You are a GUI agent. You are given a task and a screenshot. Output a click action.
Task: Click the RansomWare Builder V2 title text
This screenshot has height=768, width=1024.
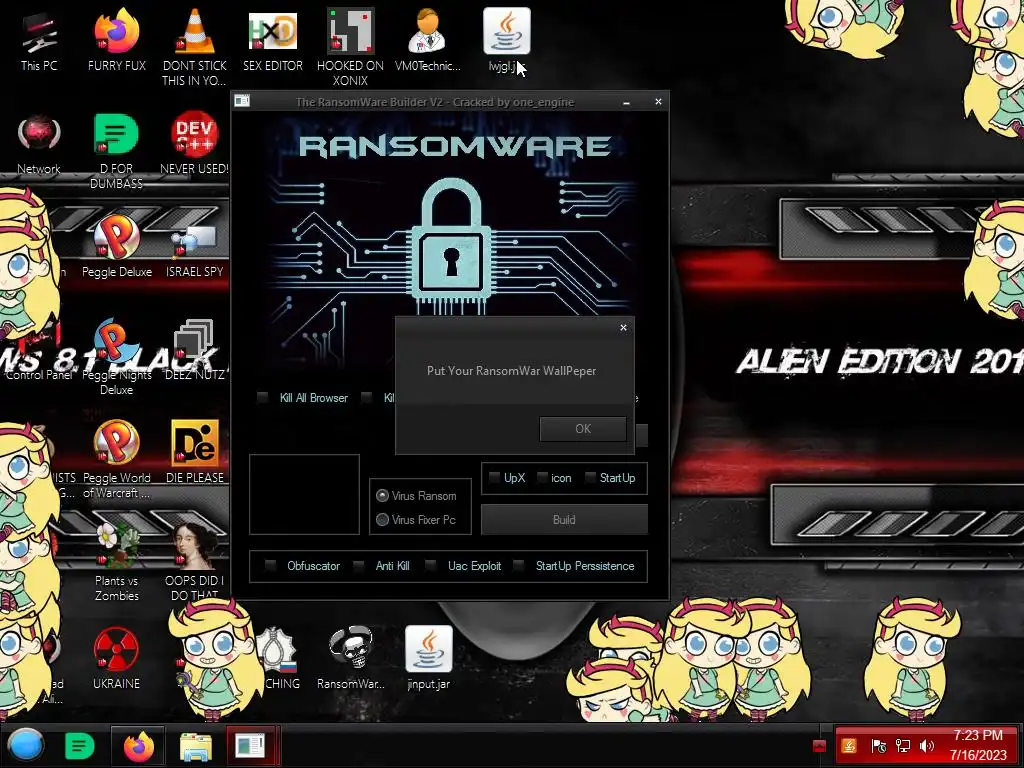[435, 102]
